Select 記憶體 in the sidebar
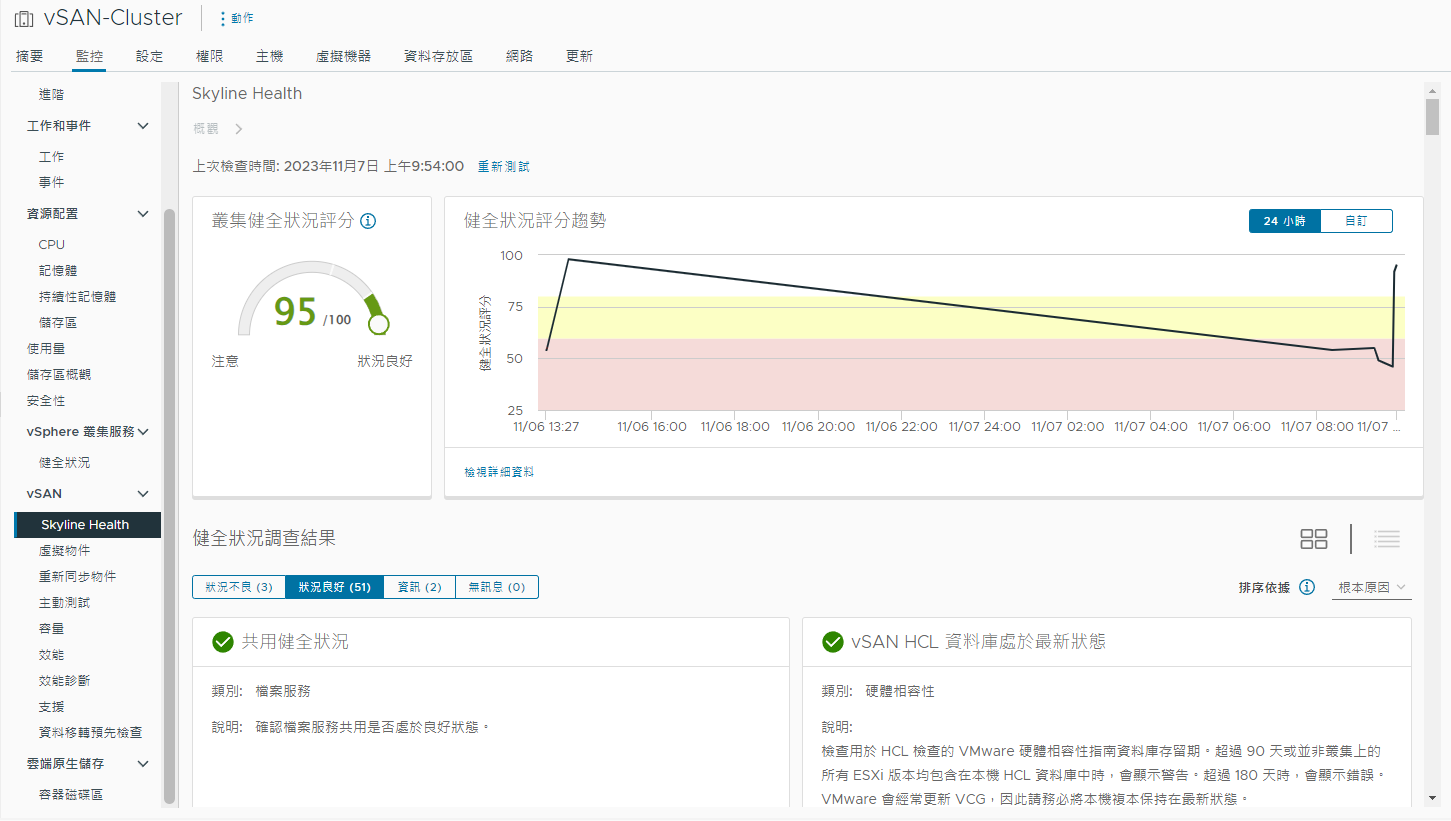The image size is (1451, 821). click(x=58, y=271)
